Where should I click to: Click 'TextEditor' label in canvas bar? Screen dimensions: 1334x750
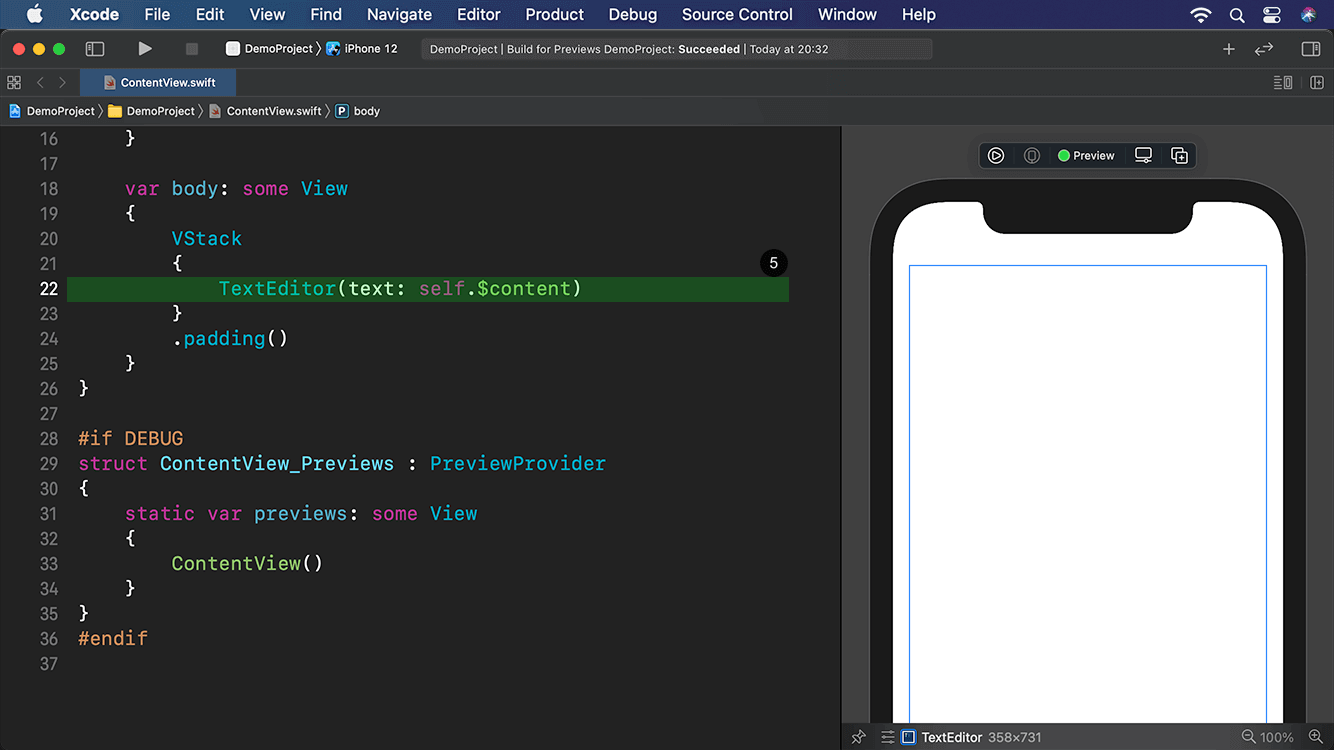click(x=952, y=737)
